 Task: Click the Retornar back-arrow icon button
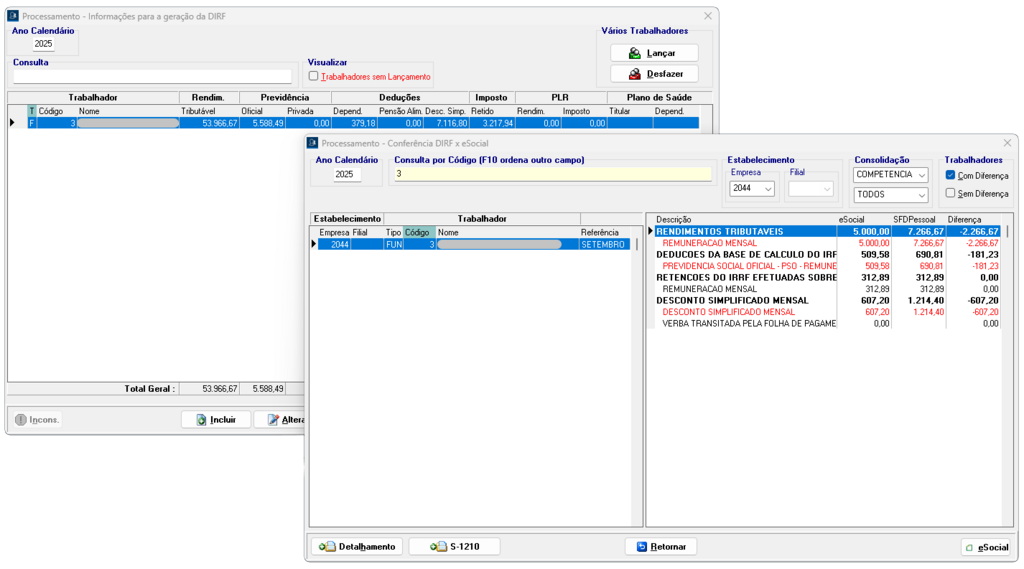tap(641, 547)
